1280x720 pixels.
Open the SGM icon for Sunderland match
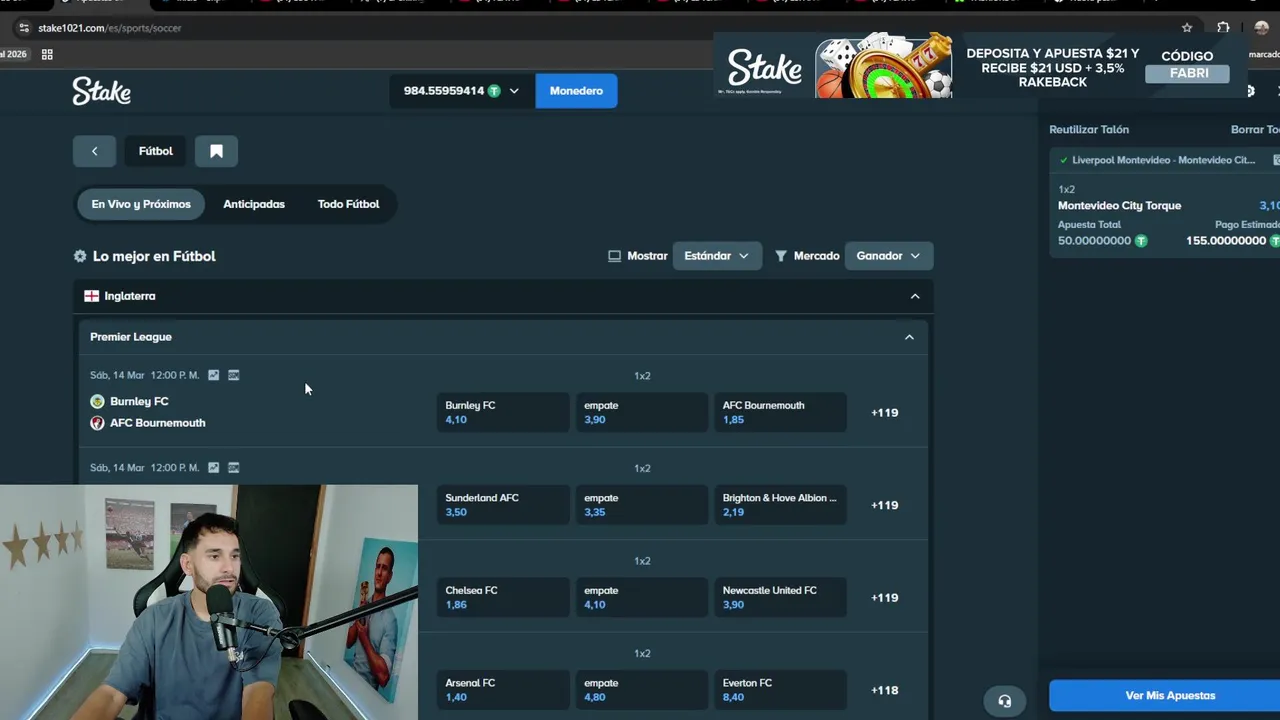(233, 467)
